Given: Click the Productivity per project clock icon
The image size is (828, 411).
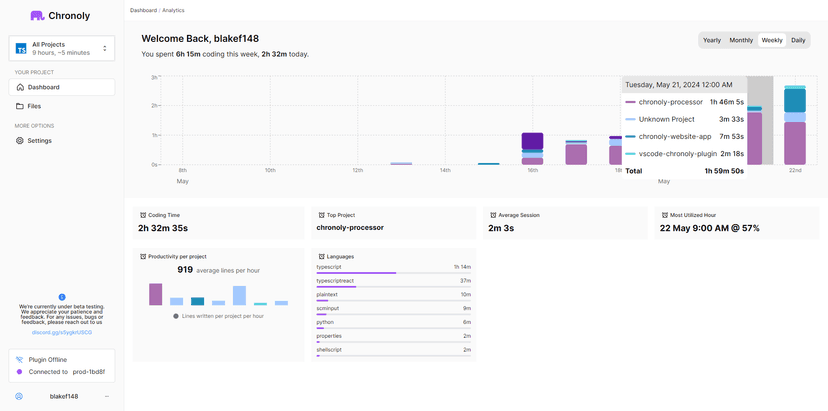Looking at the screenshot, I should pos(143,257).
